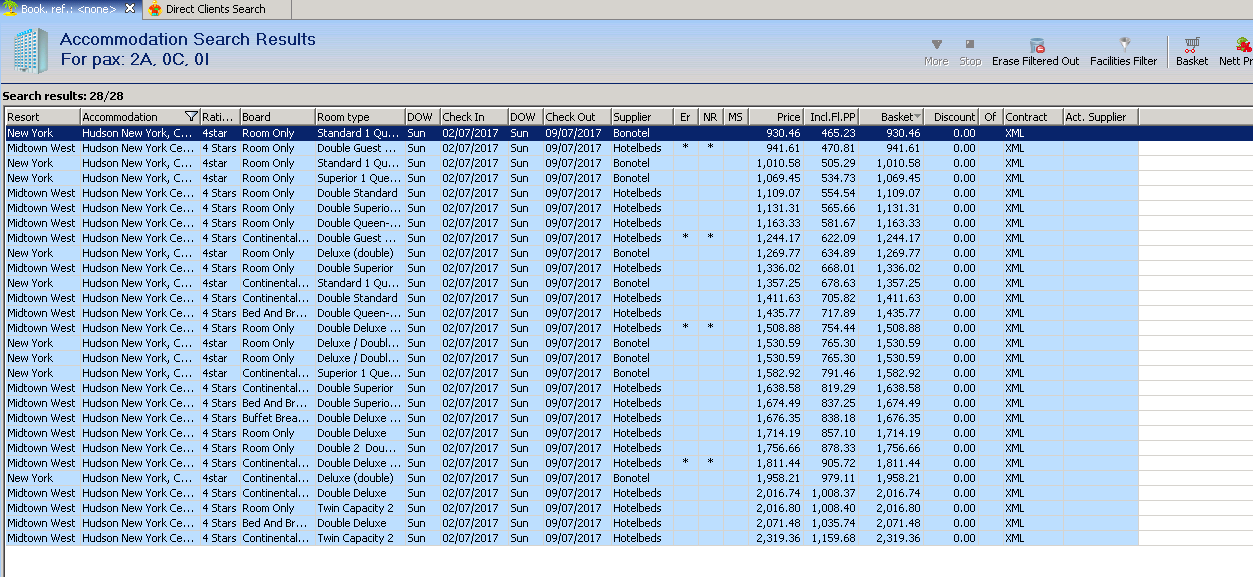Click the Incl.Fl.PP column header
Screen dimensions: 1253x577
831,117
